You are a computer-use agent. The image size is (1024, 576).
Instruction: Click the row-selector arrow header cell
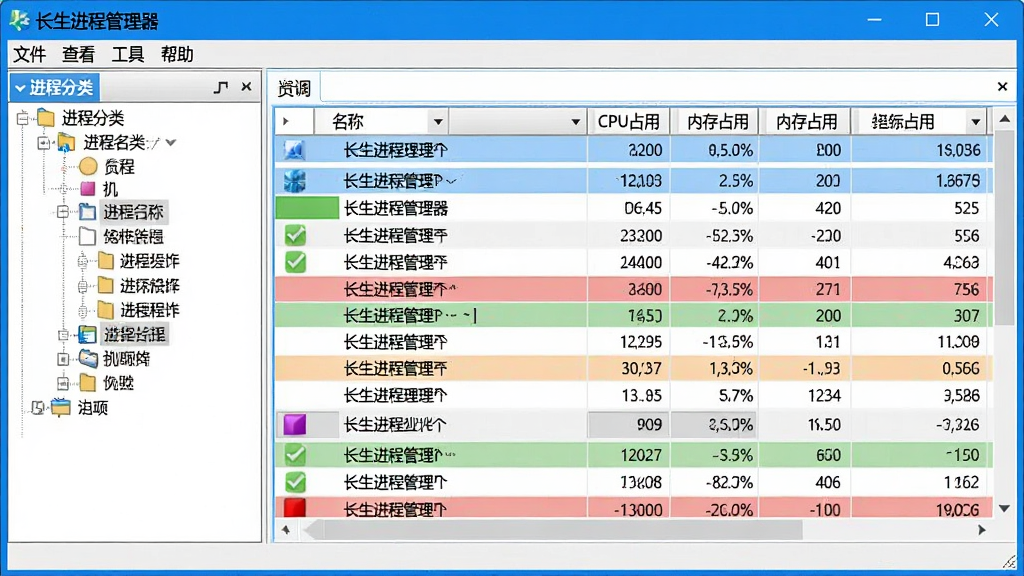[294, 121]
